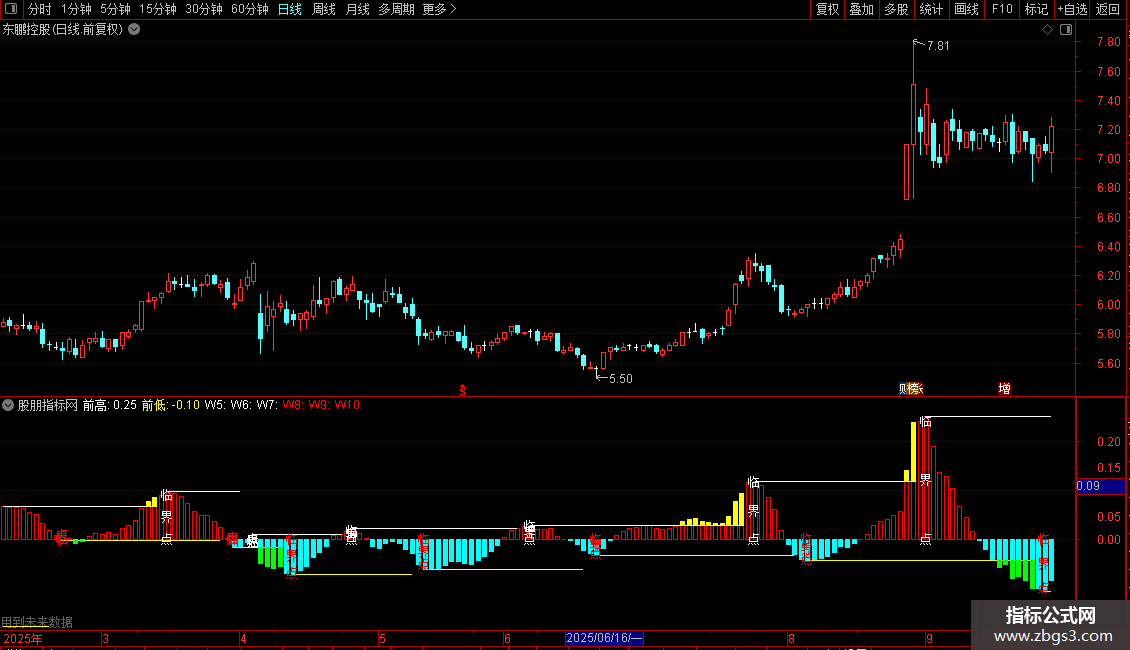Open the indicator settings circle icon
Image resolution: width=1130 pixels, height=650 pixels.
click(8, 405)
